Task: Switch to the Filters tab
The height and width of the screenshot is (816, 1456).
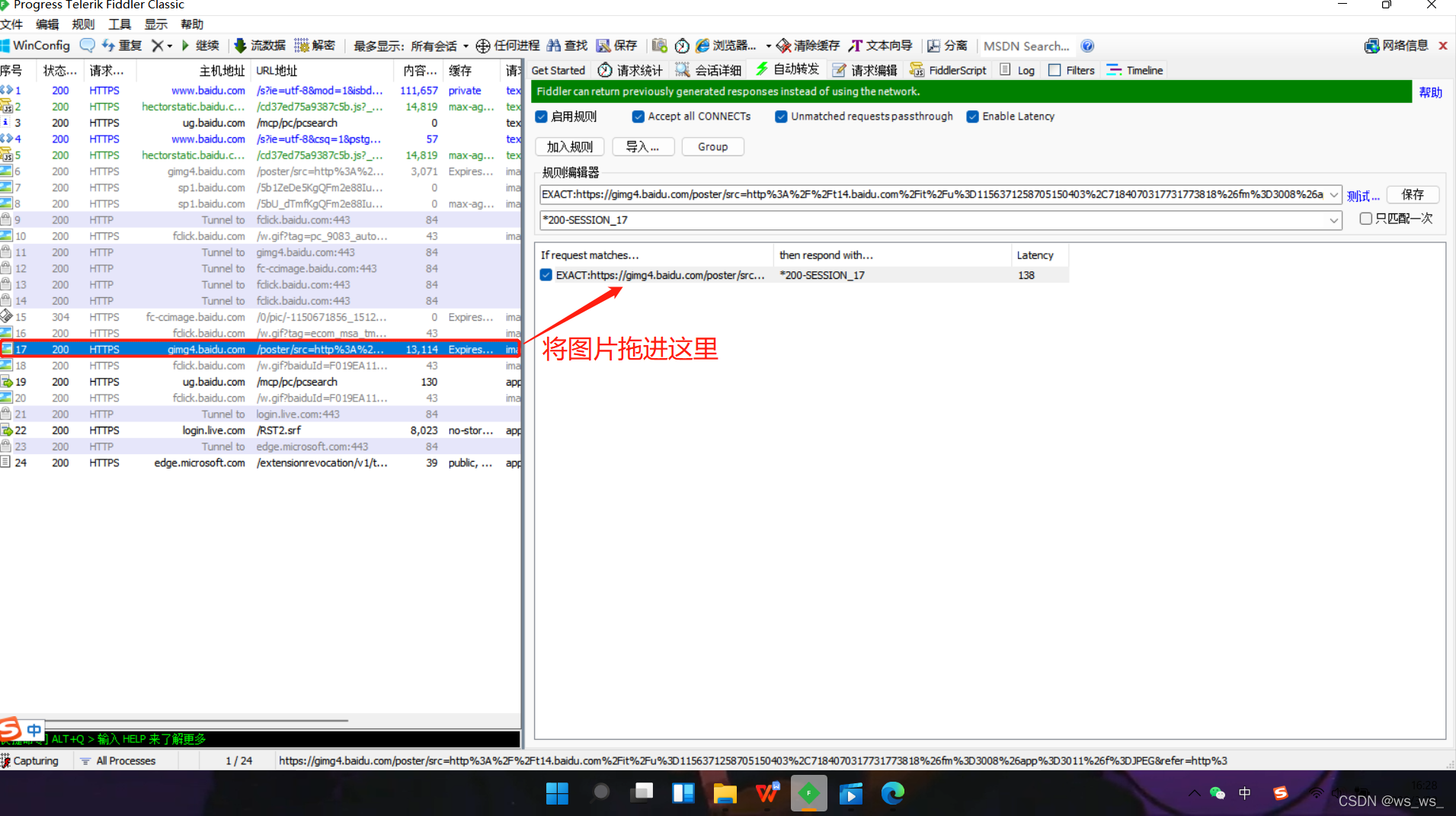Action: pos(1071,70)
